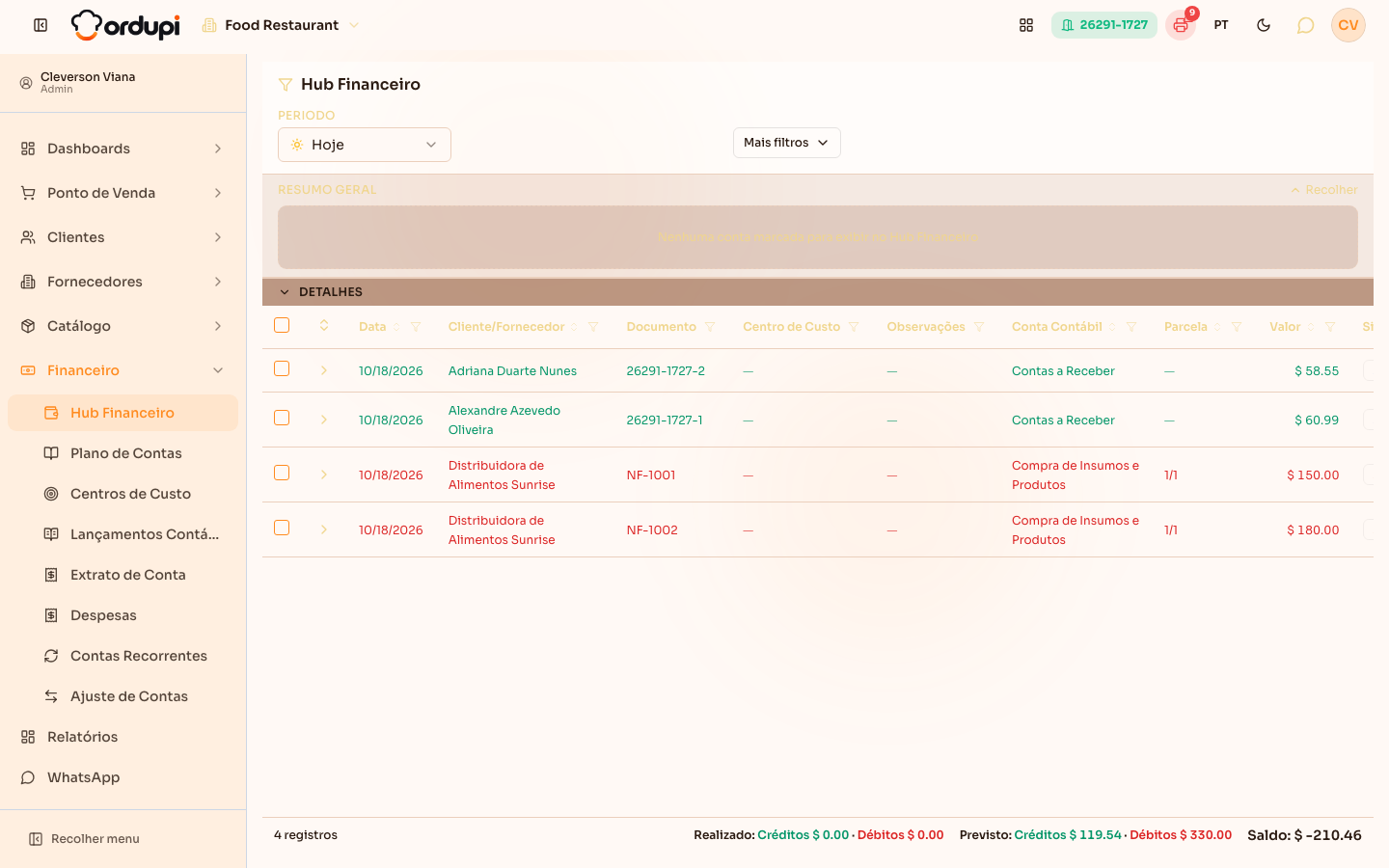1389x868 pixels.
Task: Open Lançamentos Contábeis page
Action: tap(123, 534)
